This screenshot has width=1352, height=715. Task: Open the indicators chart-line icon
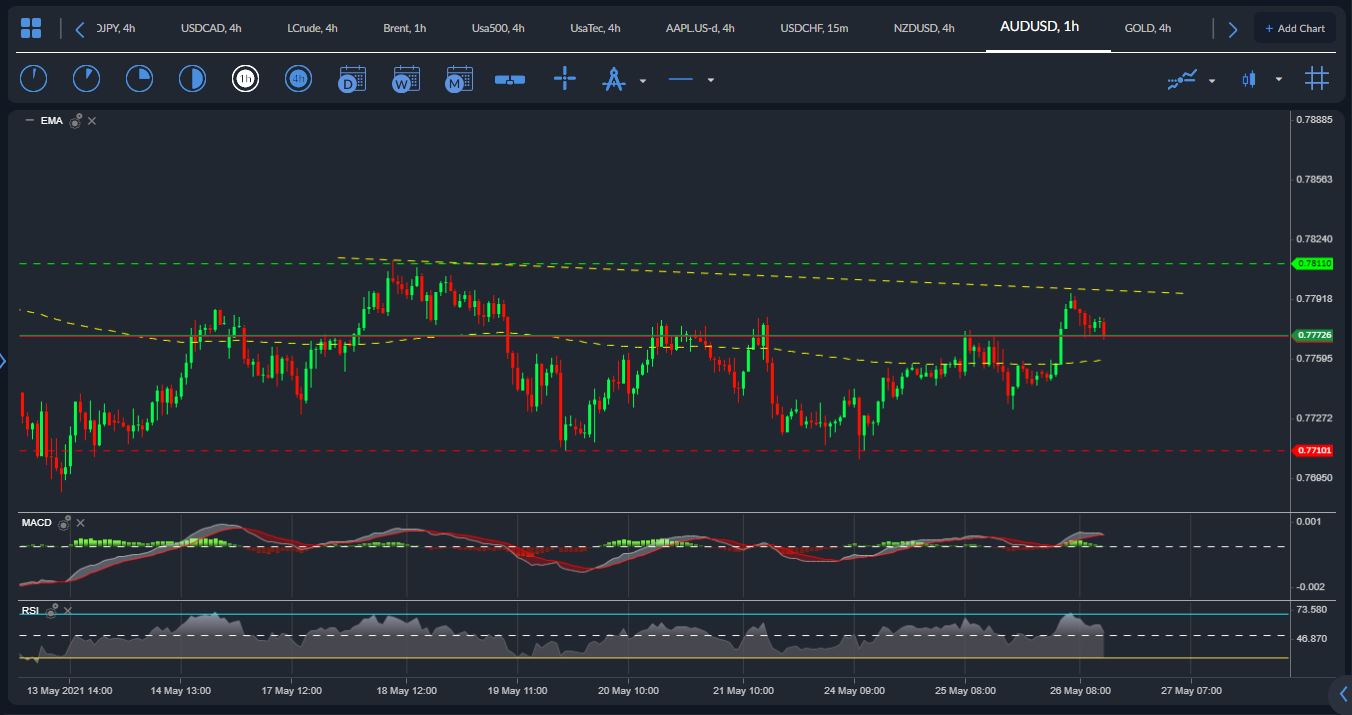pos(1182,79)
